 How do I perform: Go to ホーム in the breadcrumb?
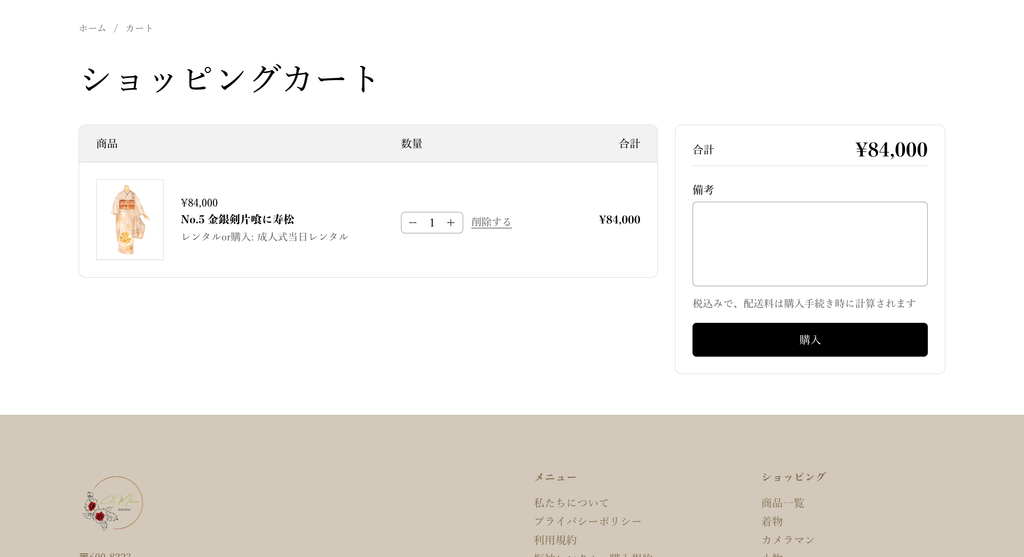92,28
